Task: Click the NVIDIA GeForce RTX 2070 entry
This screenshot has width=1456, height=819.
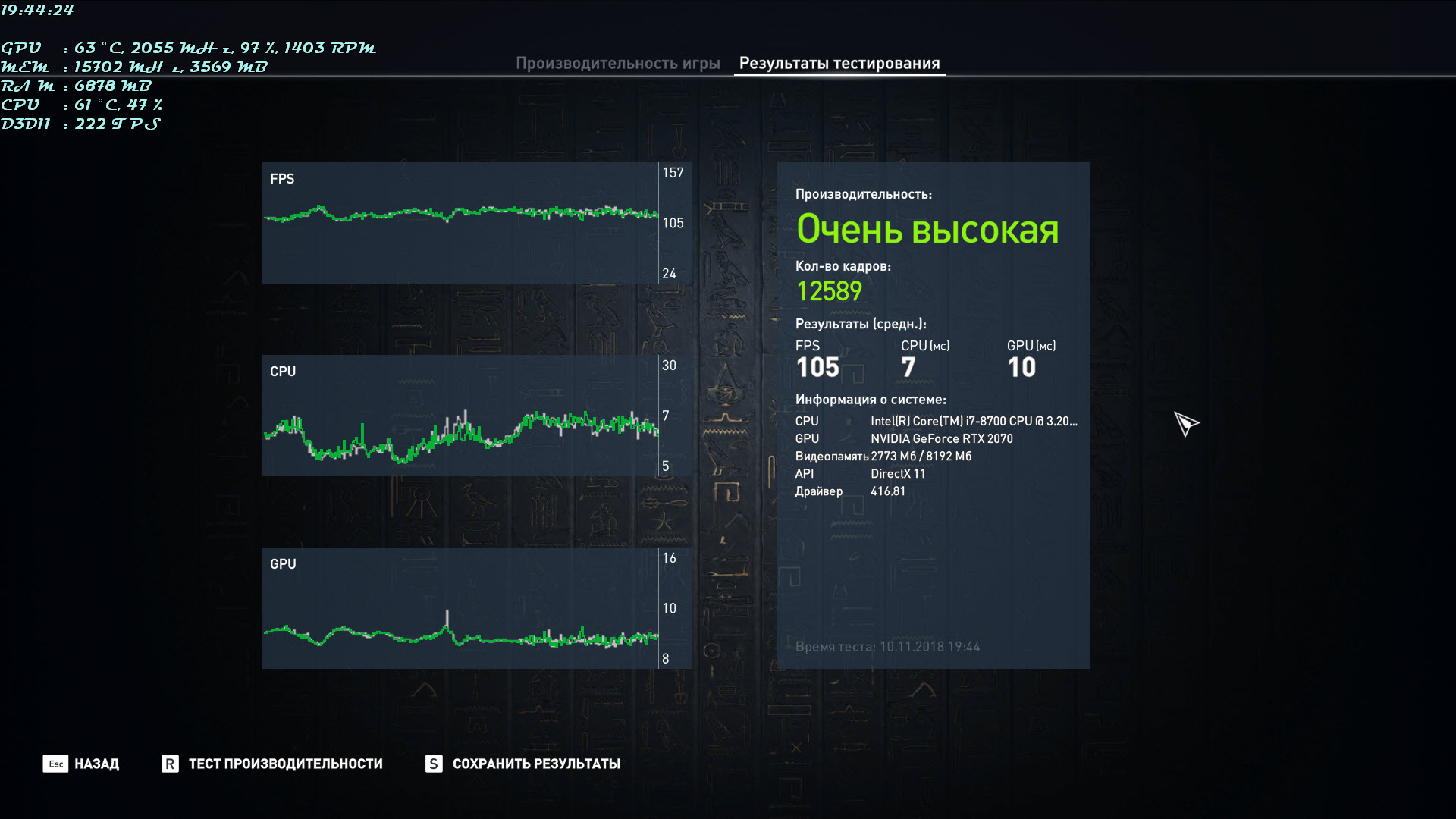Action: coord(941,438)
